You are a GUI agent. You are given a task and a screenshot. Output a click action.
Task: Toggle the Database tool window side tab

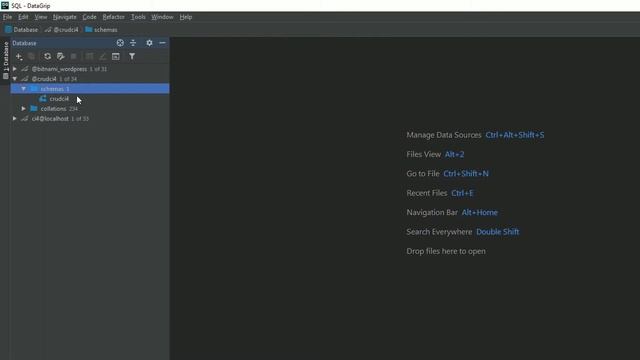5,60
